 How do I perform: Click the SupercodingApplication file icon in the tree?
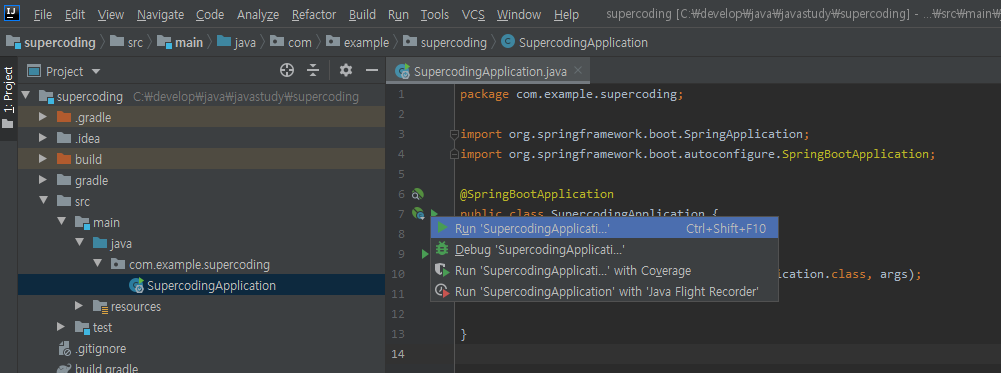(136, 285)
